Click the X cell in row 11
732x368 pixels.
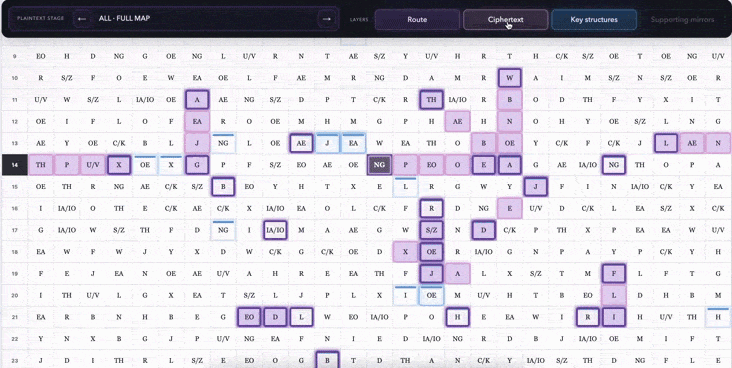click(x=666, y=100)
